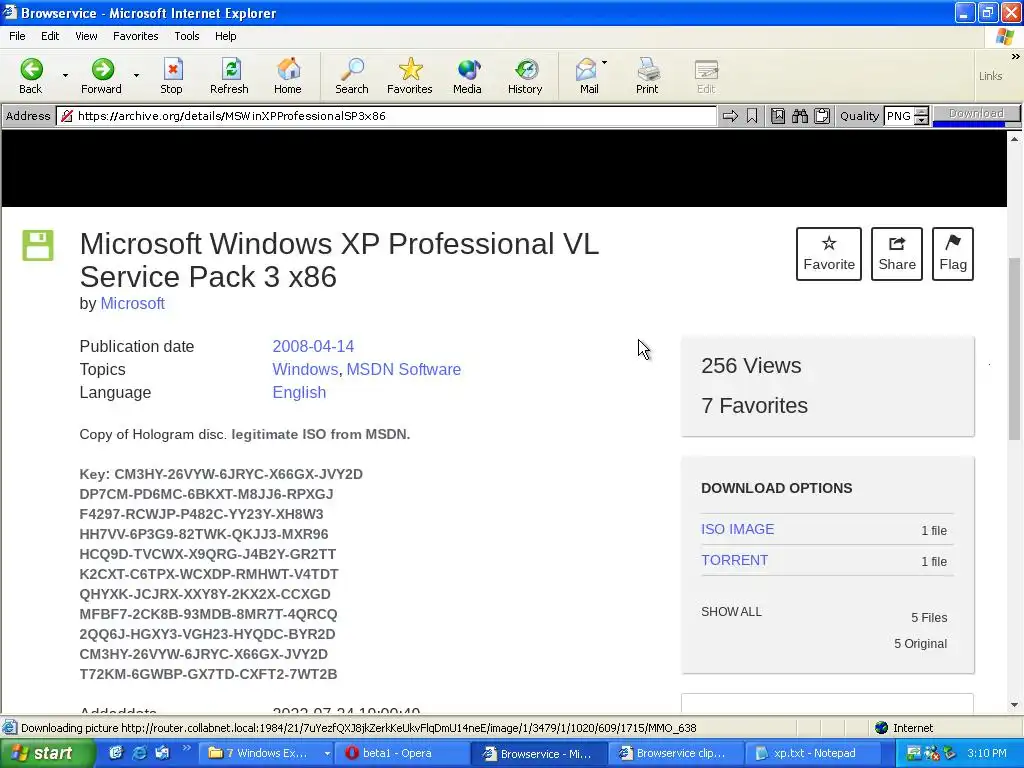Click the Forward toolbar button
Screen dimensions: 1024x768
pyautogui.click(x=101, y=76)
